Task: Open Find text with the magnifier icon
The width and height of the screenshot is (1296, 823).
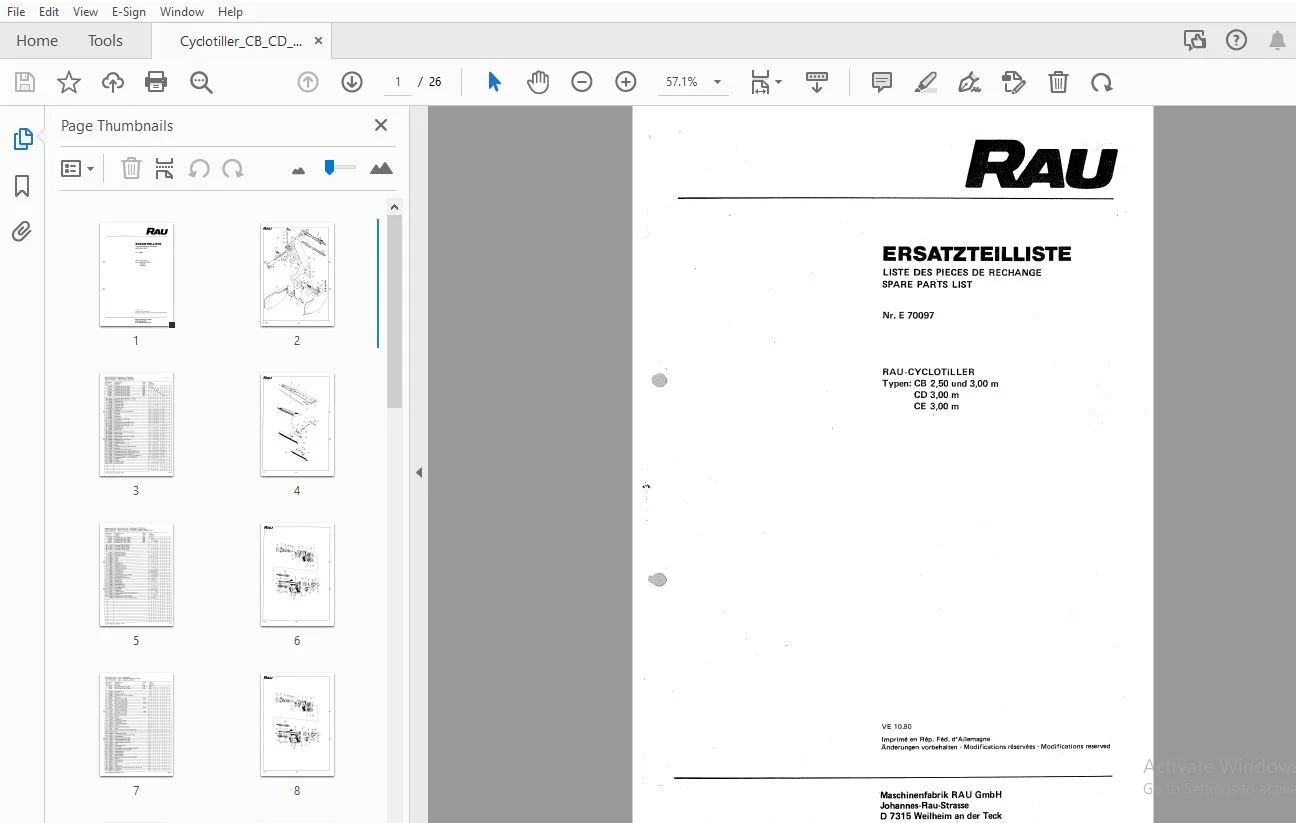Action: [x=201, y=82]
